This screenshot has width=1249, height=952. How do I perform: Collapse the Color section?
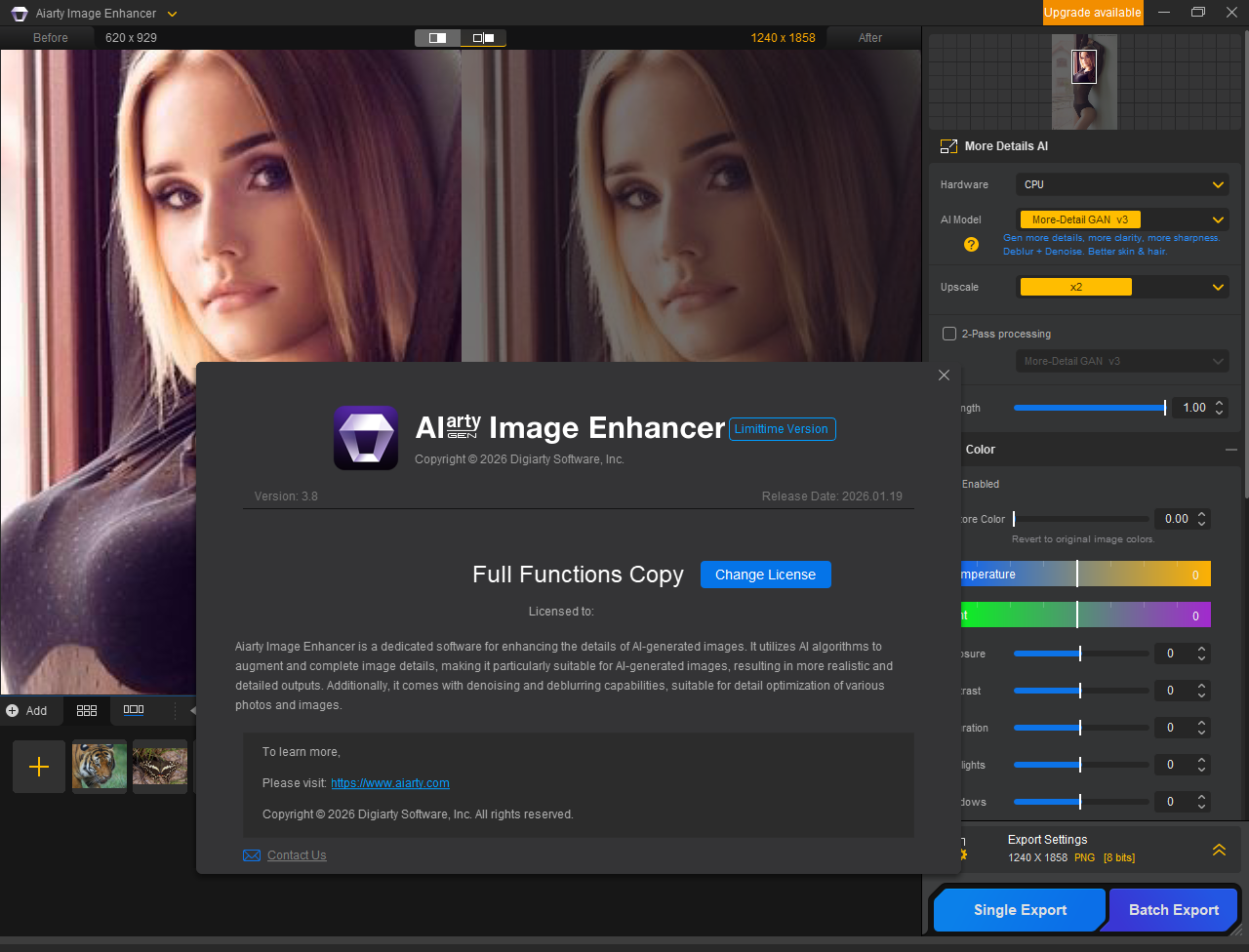click(x=1231, y=450)
